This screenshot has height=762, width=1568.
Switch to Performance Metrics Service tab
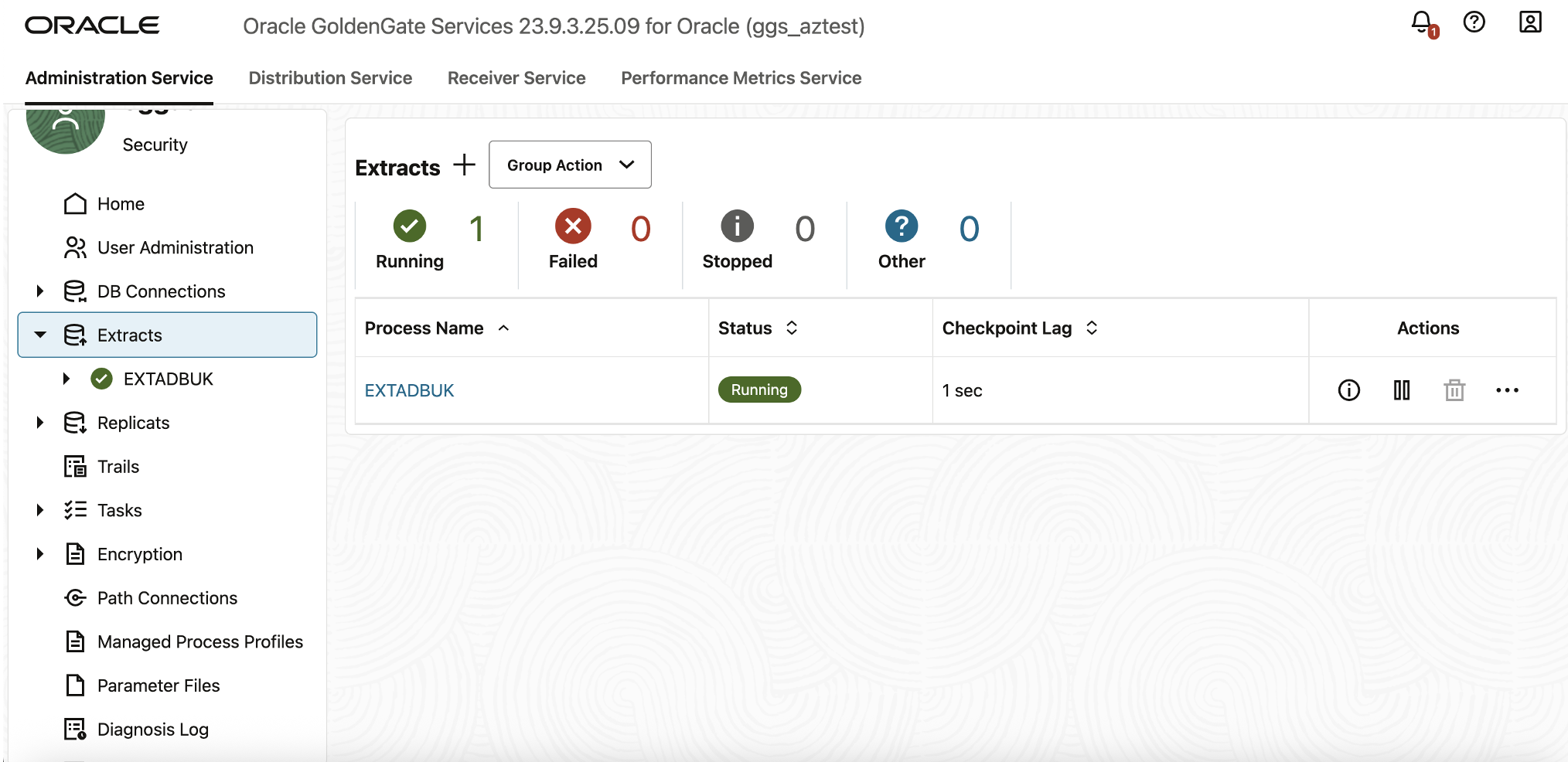coord(741,78)
